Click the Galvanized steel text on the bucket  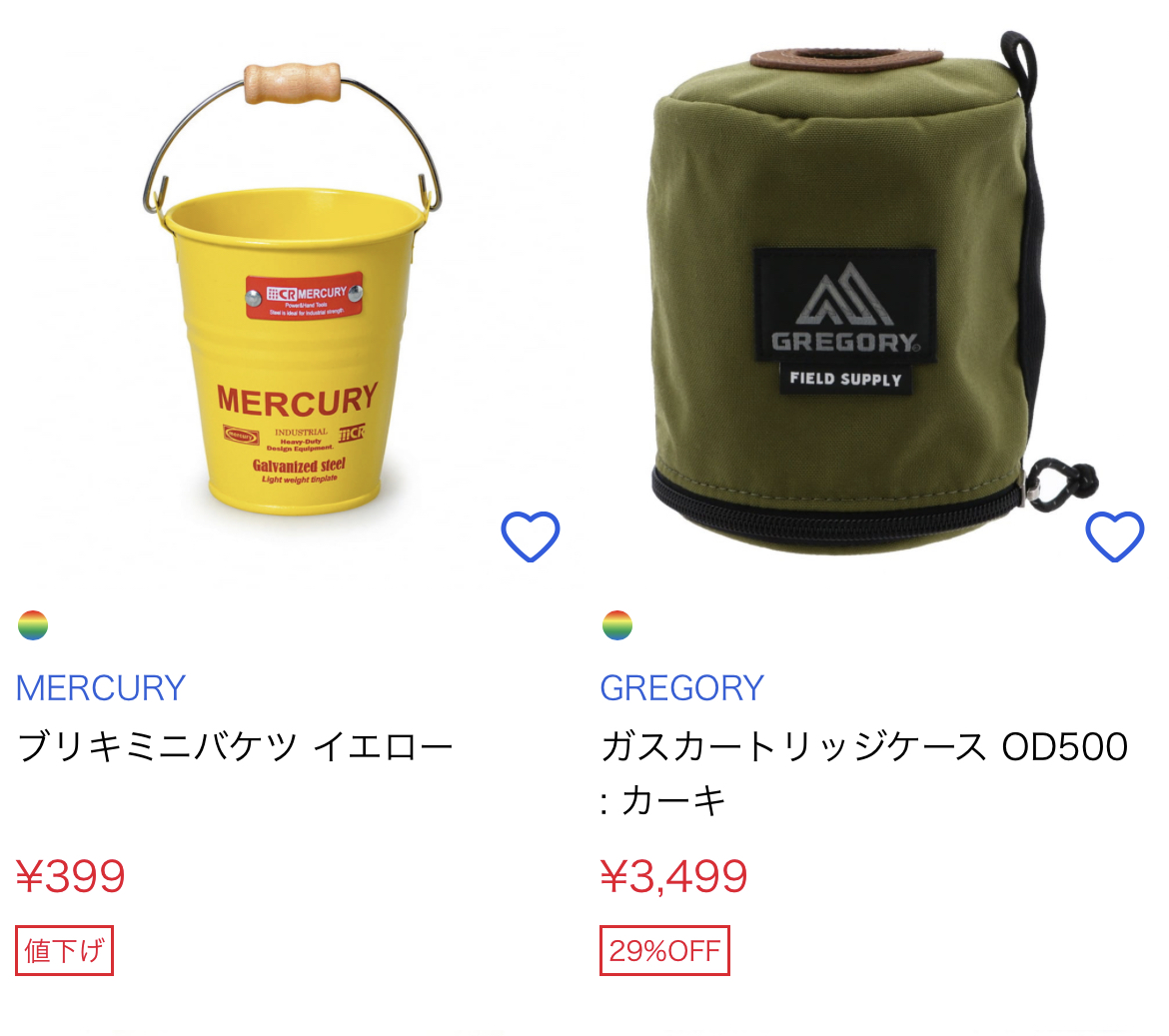[x=299, y=466]
